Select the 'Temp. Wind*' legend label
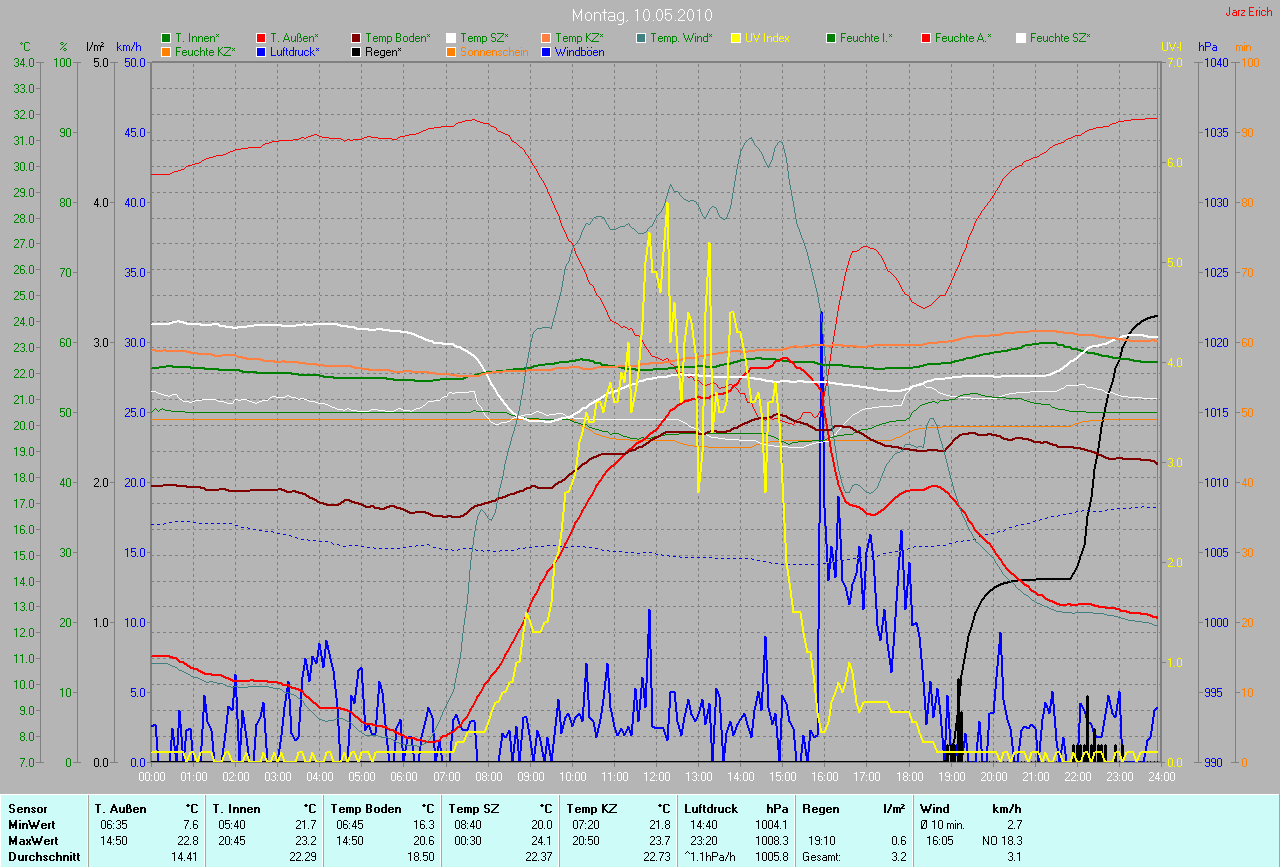Screen dimensions: 1280x867 (682, 38)
